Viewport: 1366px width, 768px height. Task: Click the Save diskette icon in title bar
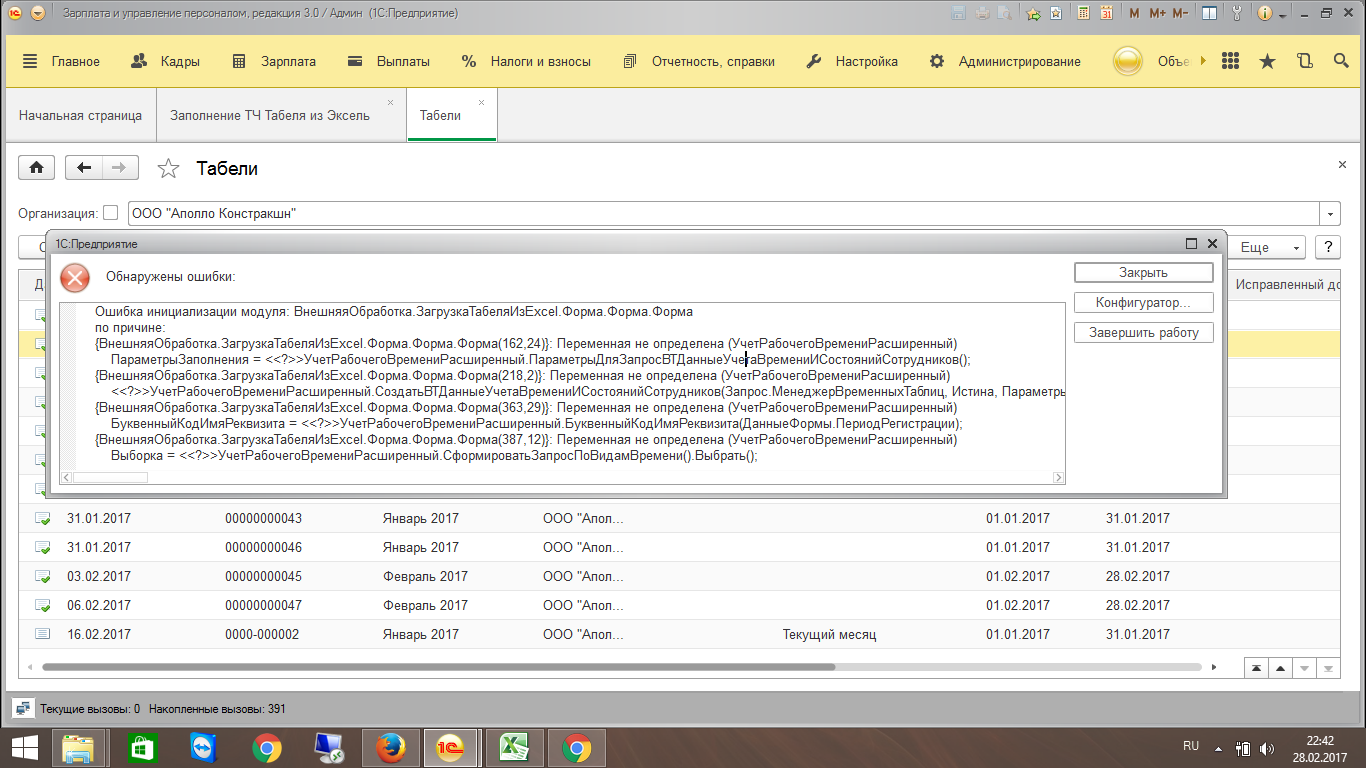pos(959,14)
